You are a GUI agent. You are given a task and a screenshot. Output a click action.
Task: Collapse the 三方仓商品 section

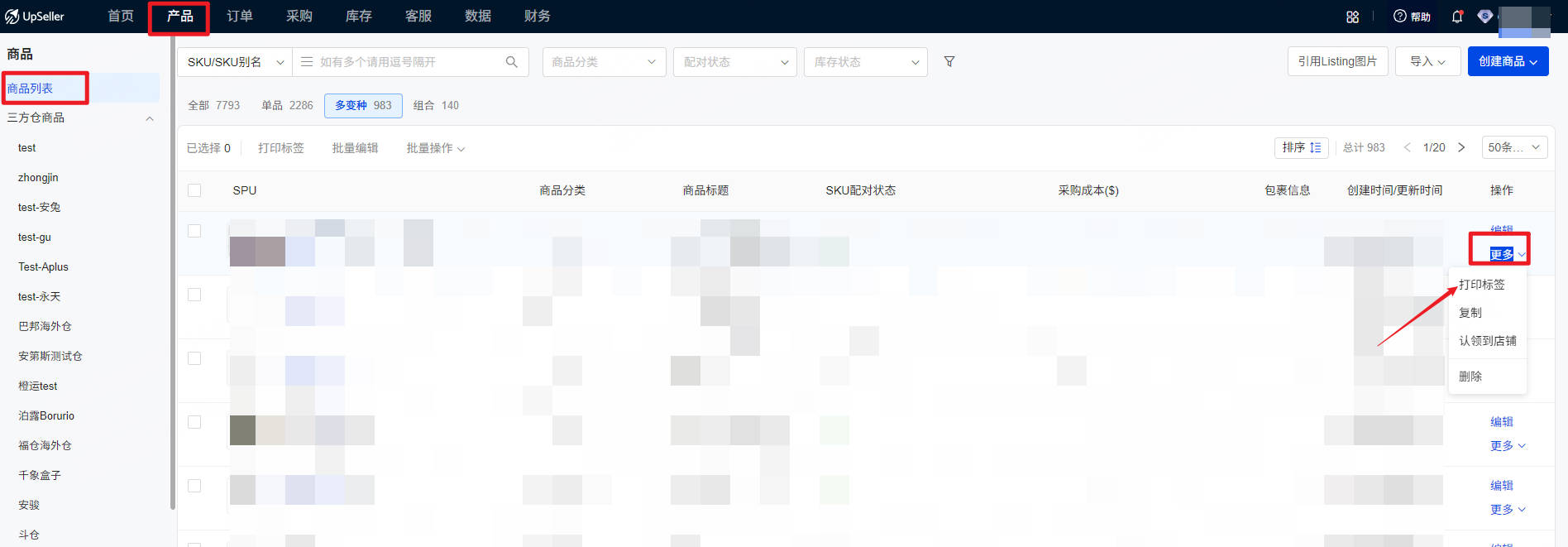[150, 118]
